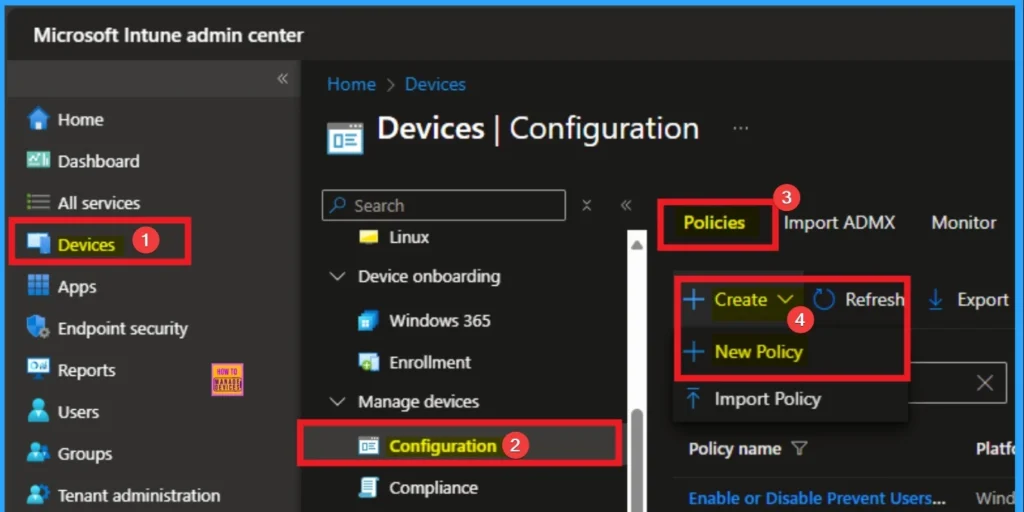1024x512 pixels.
Task: Select Enrollment menu item text
Action: coord(430,362)
